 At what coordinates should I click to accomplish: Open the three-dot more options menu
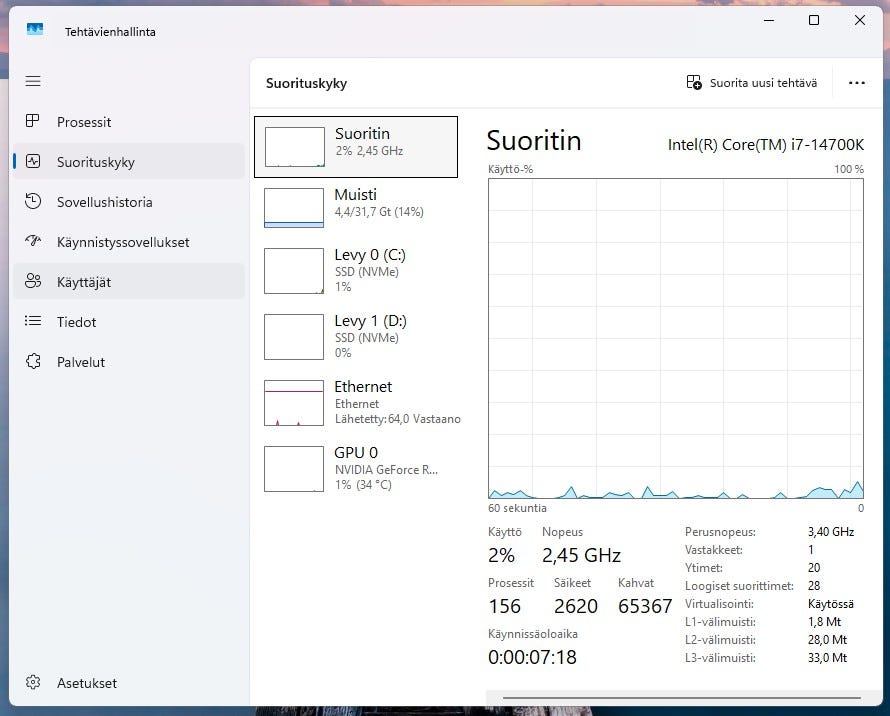(x=856, y=83)
